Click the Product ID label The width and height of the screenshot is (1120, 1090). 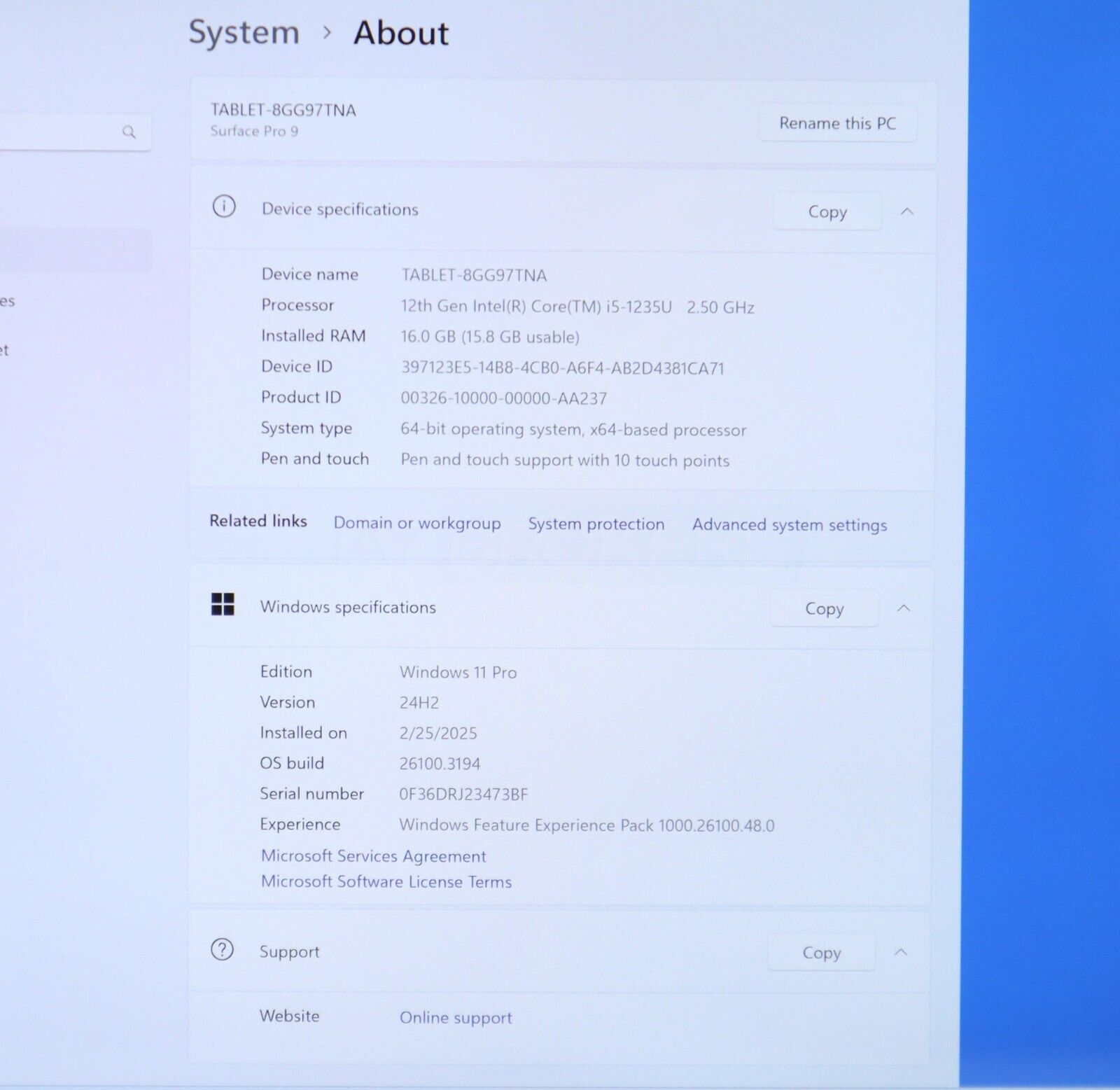(300, 397)
